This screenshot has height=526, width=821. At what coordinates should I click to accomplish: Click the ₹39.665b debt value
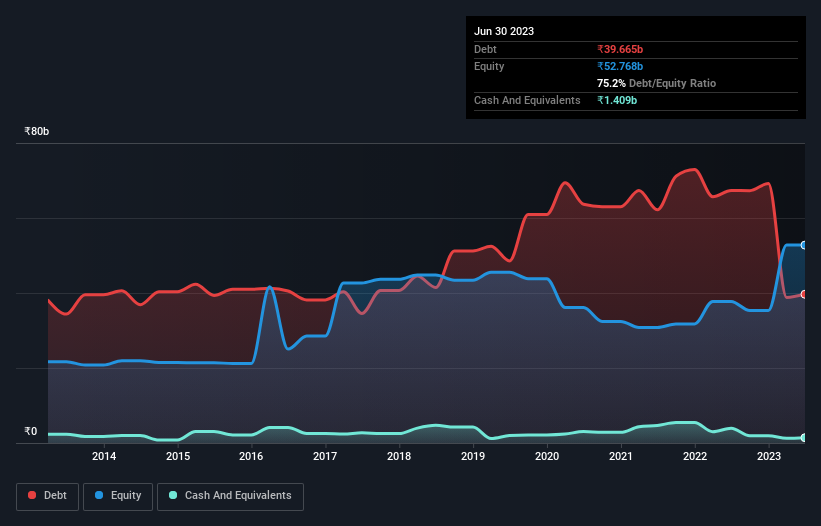tap(620, 49)
